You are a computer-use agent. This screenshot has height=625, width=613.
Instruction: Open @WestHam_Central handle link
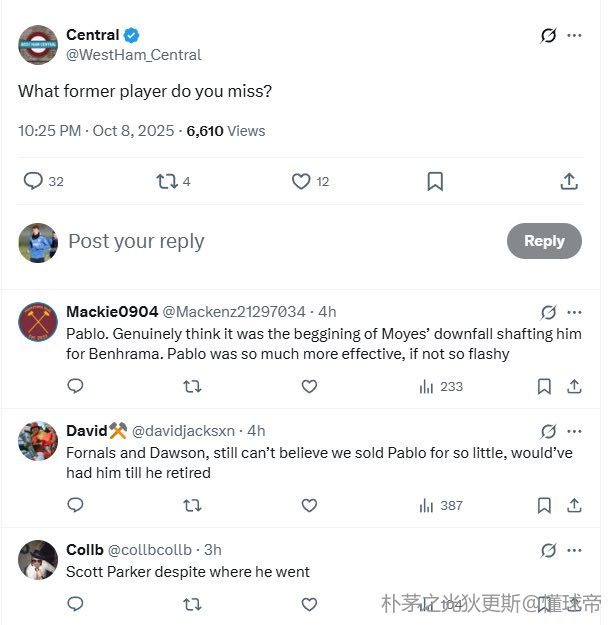pyautogui.click(x=133, y=55)
